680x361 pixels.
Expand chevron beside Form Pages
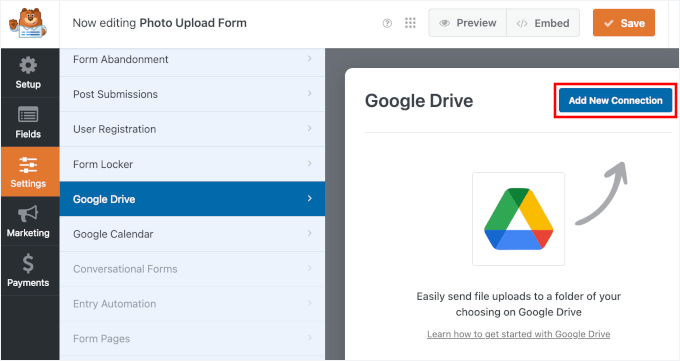pos(310,337)
